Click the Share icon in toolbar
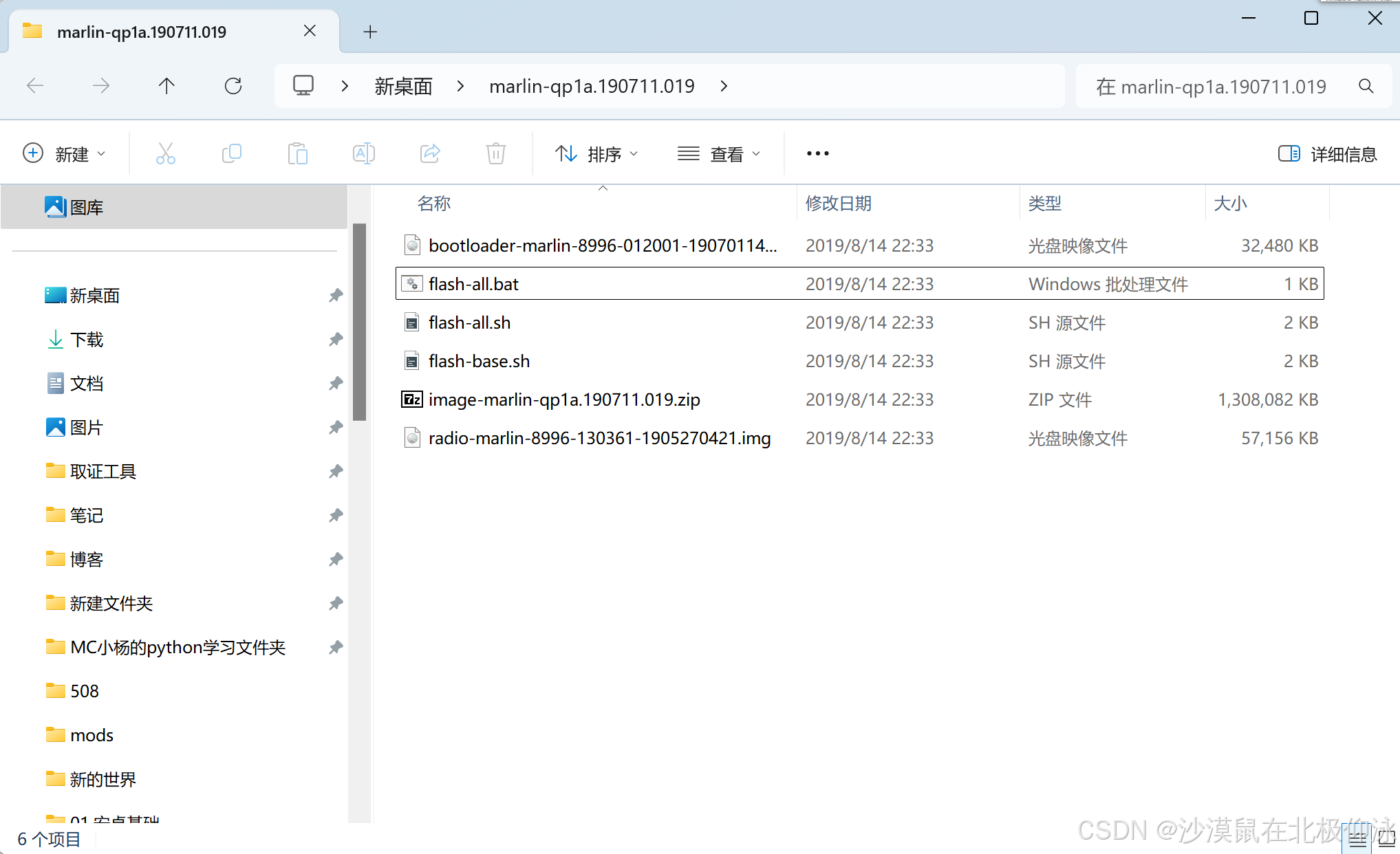This screenshot has height=854, width=1400. click(430, 153)
